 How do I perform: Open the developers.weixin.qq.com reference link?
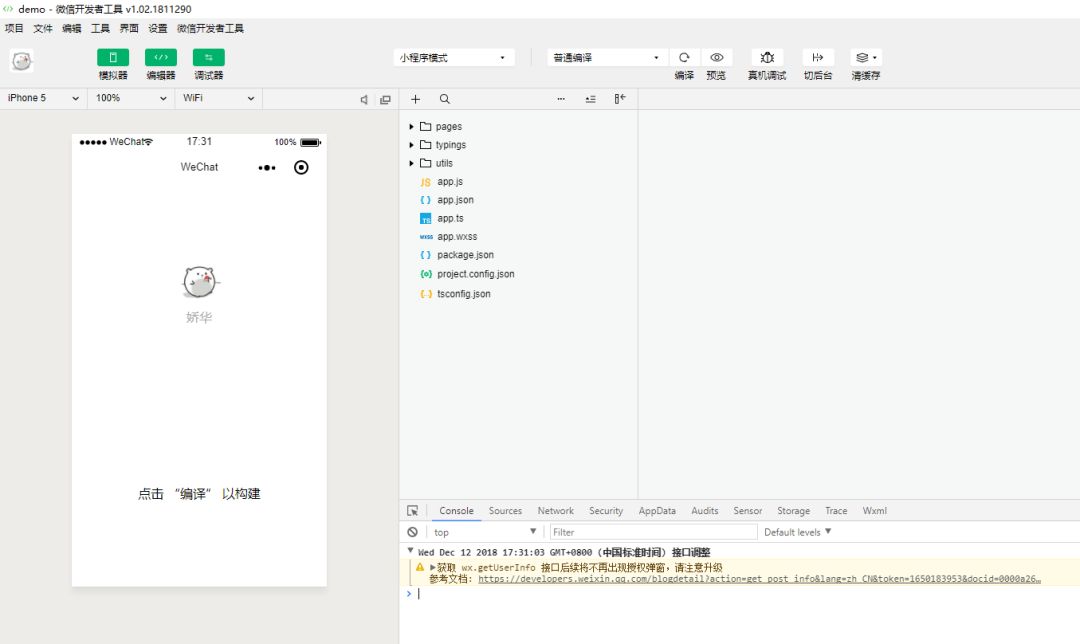click(759, 579)
